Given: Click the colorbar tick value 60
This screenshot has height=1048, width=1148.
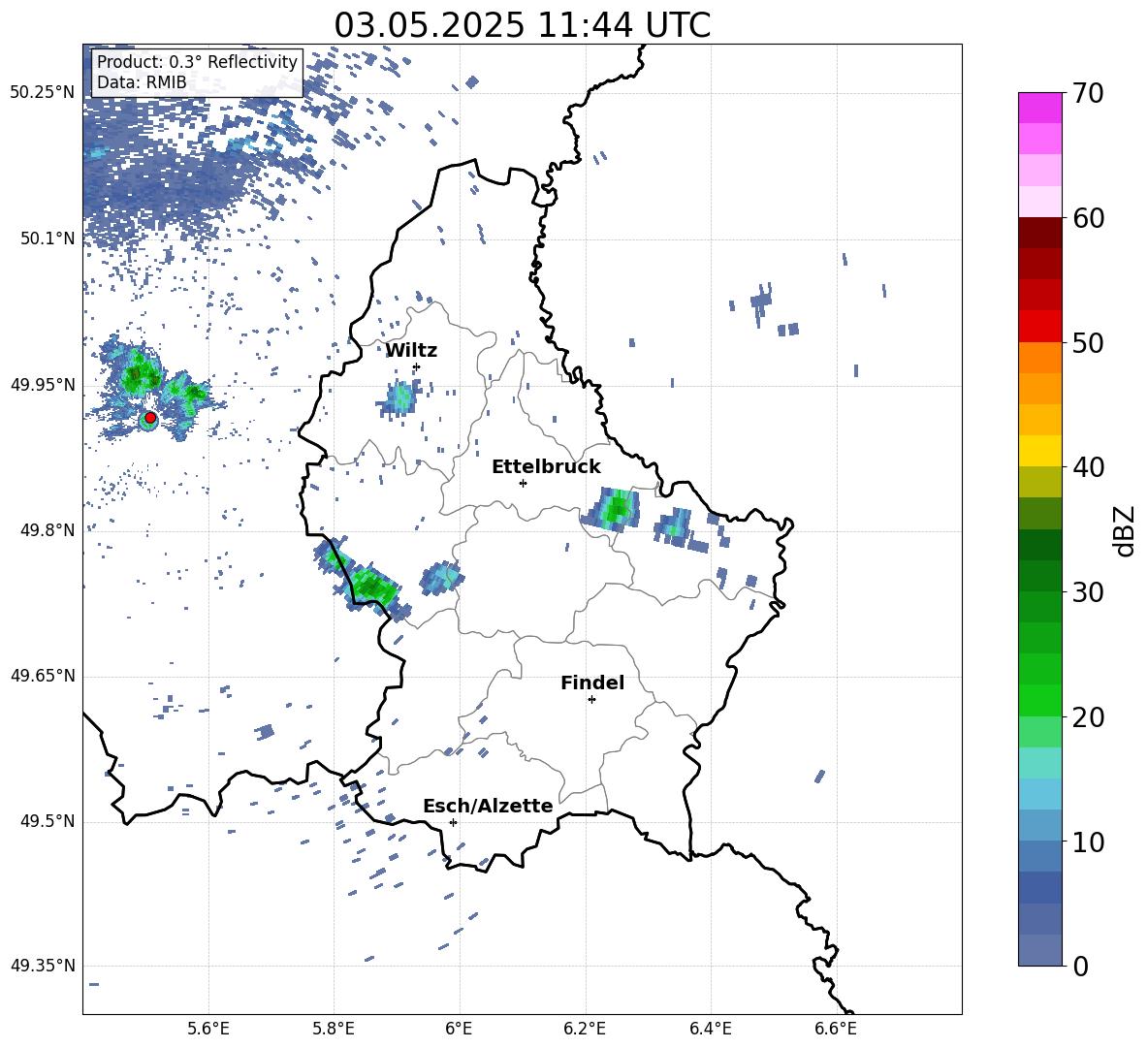Looking at the screenshot, I should pyautogui.click(x=1088, y=218).
